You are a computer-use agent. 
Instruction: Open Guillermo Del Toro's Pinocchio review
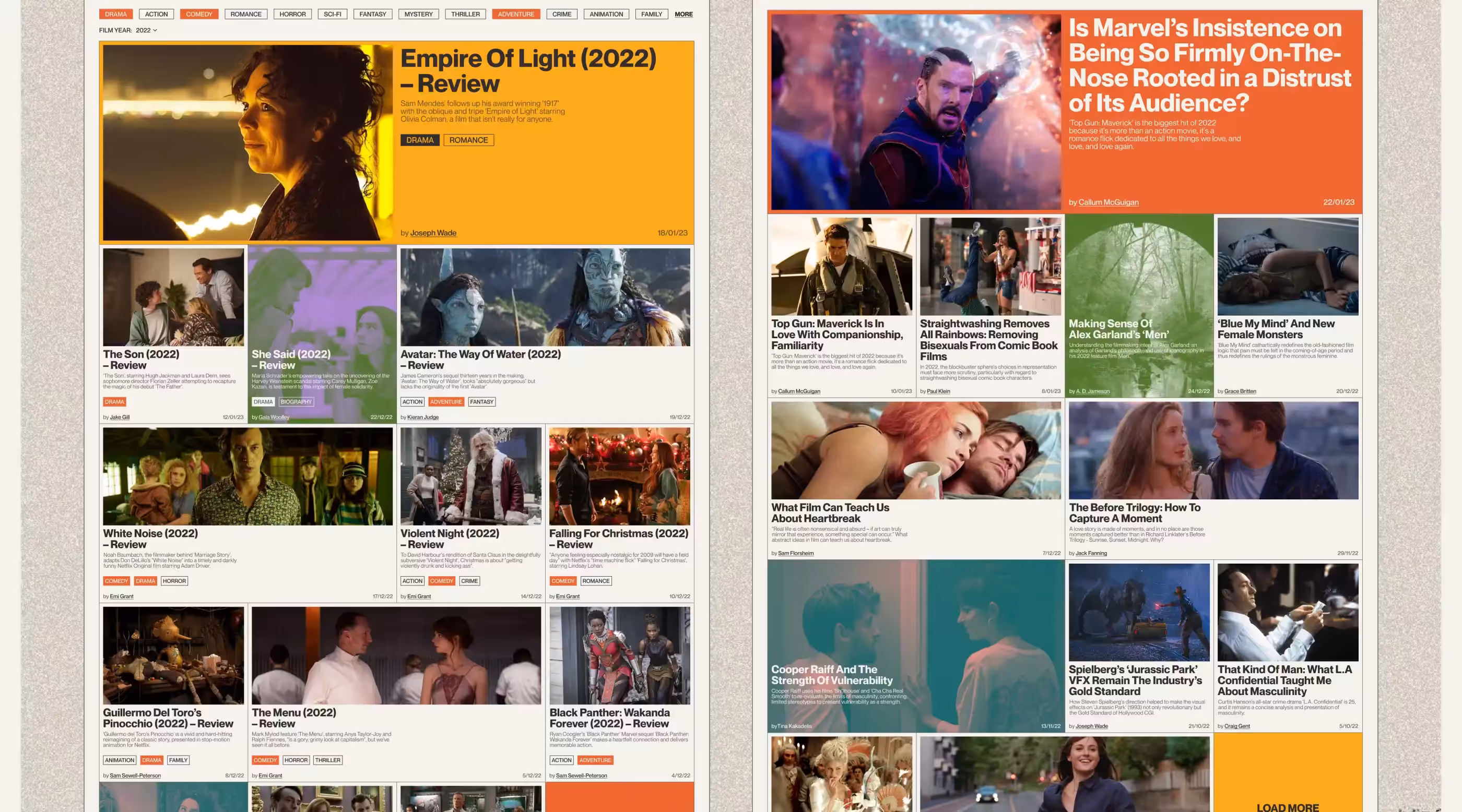(x=168, y=718)
